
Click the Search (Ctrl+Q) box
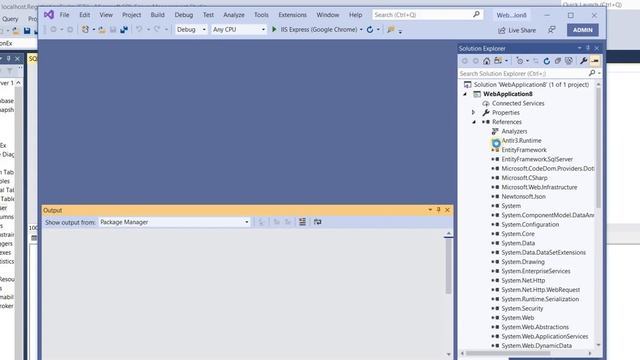click(427, 15)
